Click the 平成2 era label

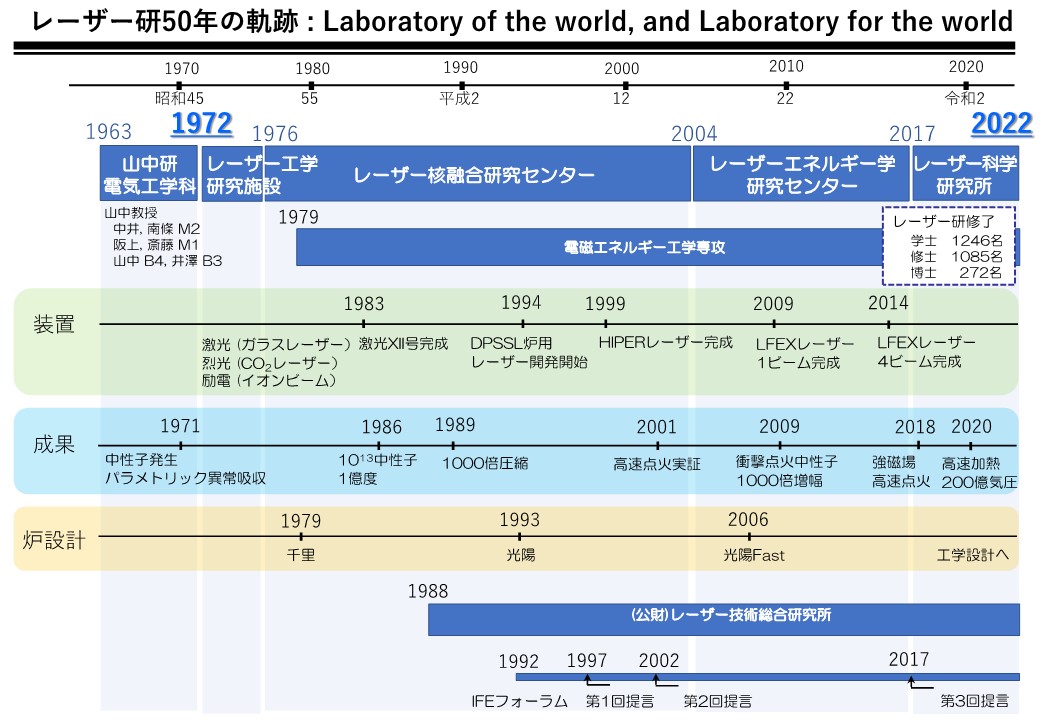(459, 98)
